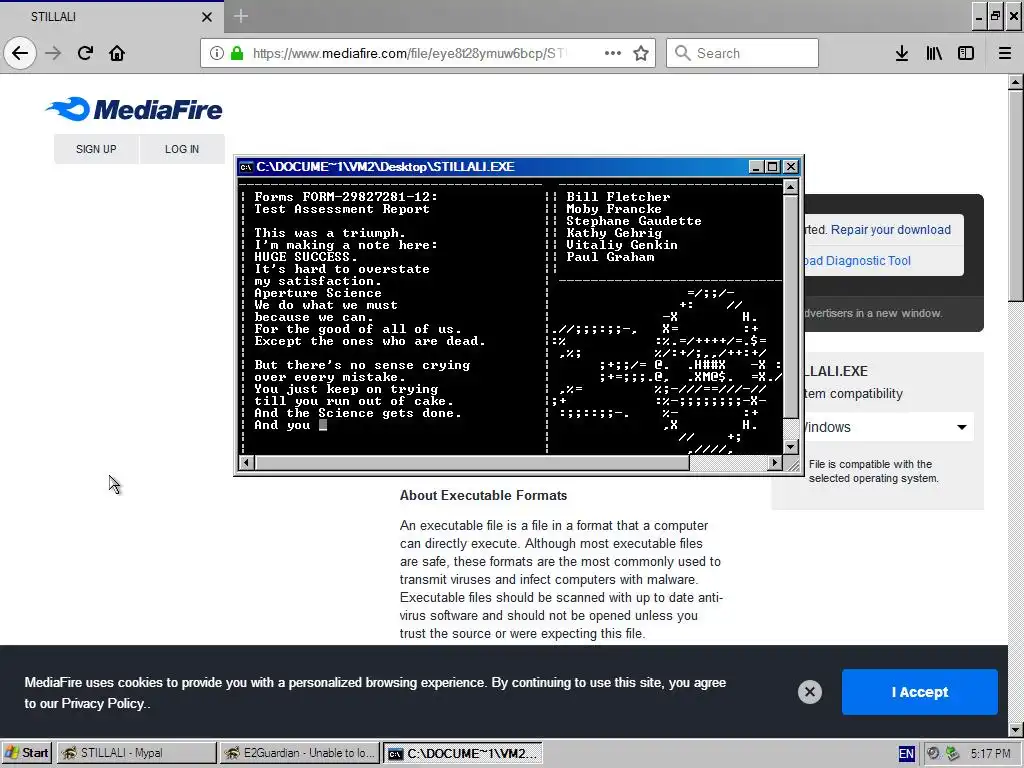The image size is (1024, 768).
Task: Follow the Repair your download link
Action: click(891, 230)
